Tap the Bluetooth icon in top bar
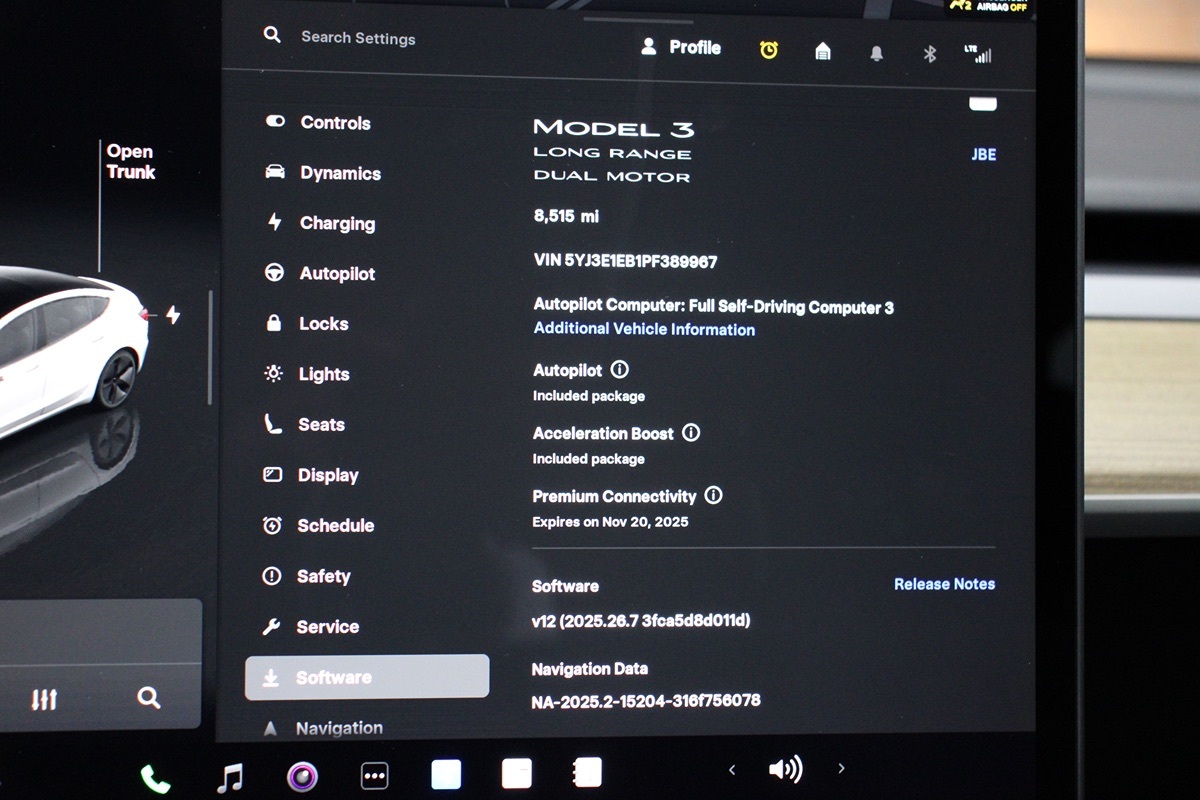Screen dimensions: 1200x800 click(x=929, y=54)
